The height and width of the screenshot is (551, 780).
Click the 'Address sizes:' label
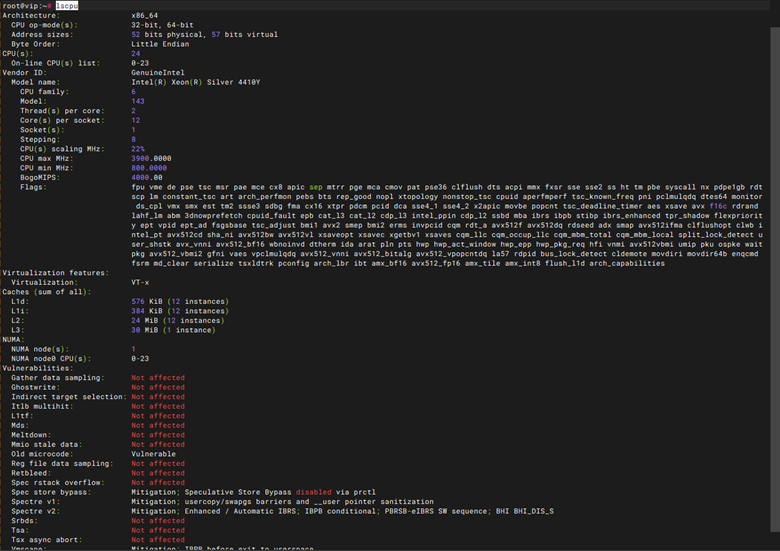(x=42, y=34)
